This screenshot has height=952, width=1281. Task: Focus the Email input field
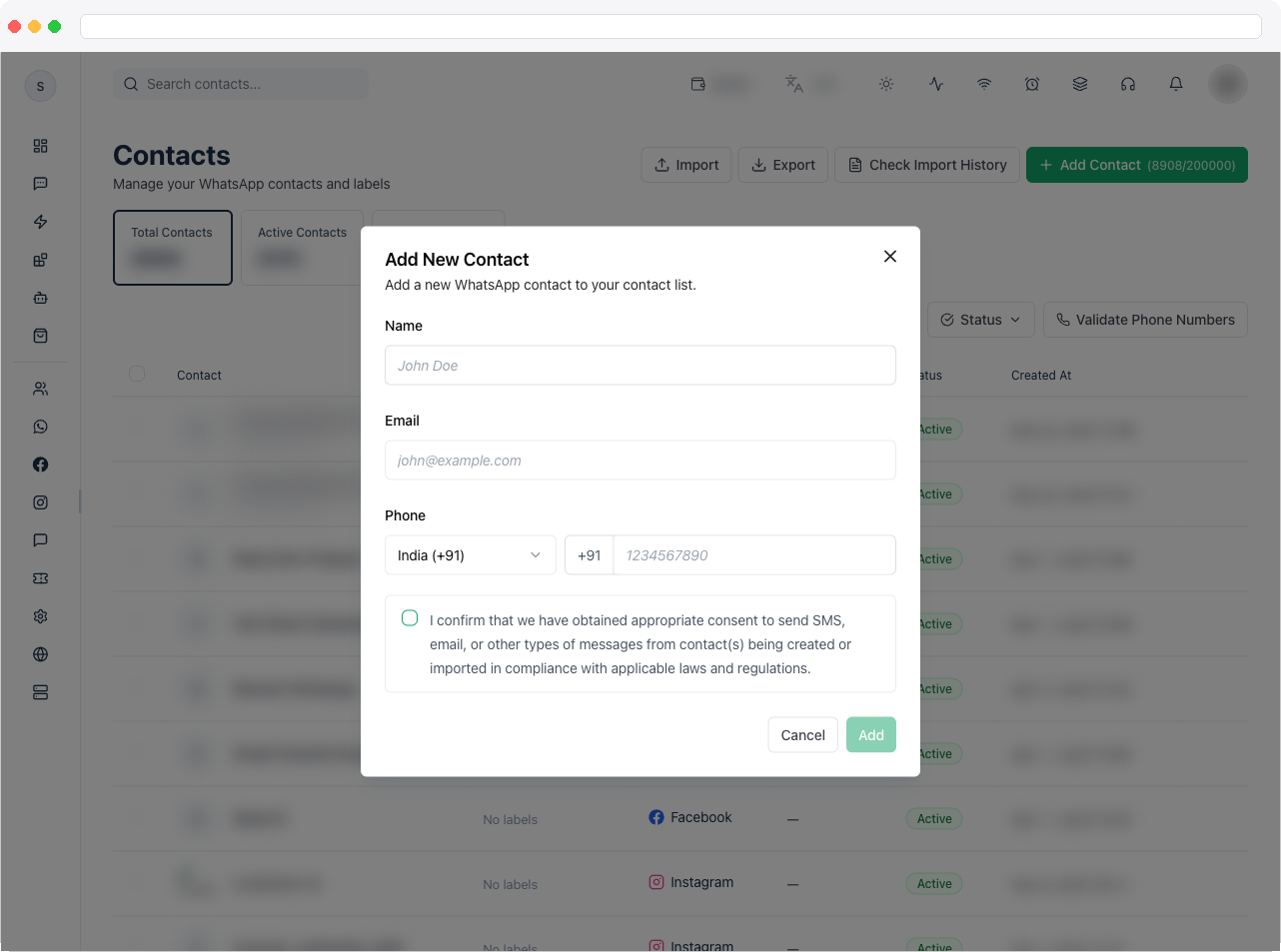640,461
